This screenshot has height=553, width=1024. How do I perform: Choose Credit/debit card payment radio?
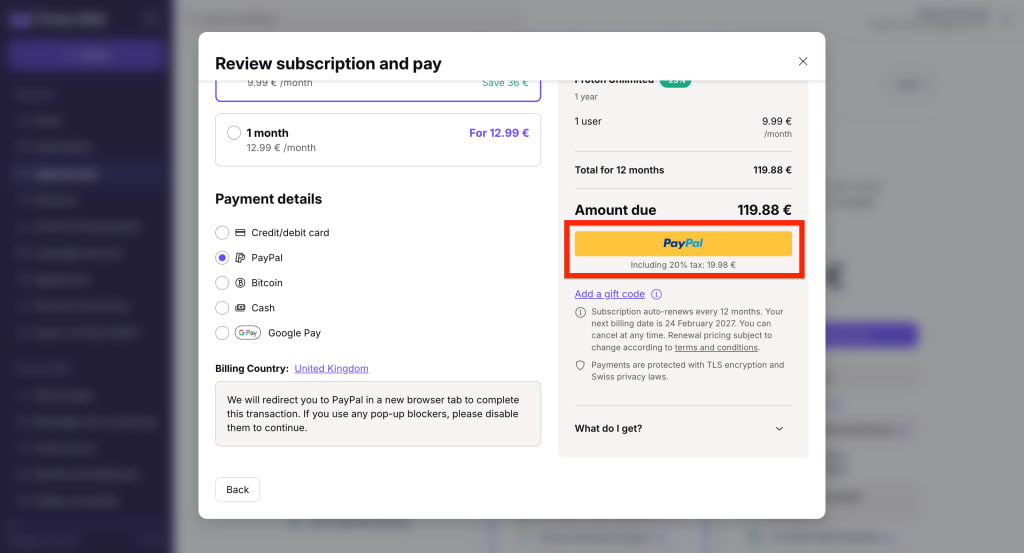tap(222, 232)
